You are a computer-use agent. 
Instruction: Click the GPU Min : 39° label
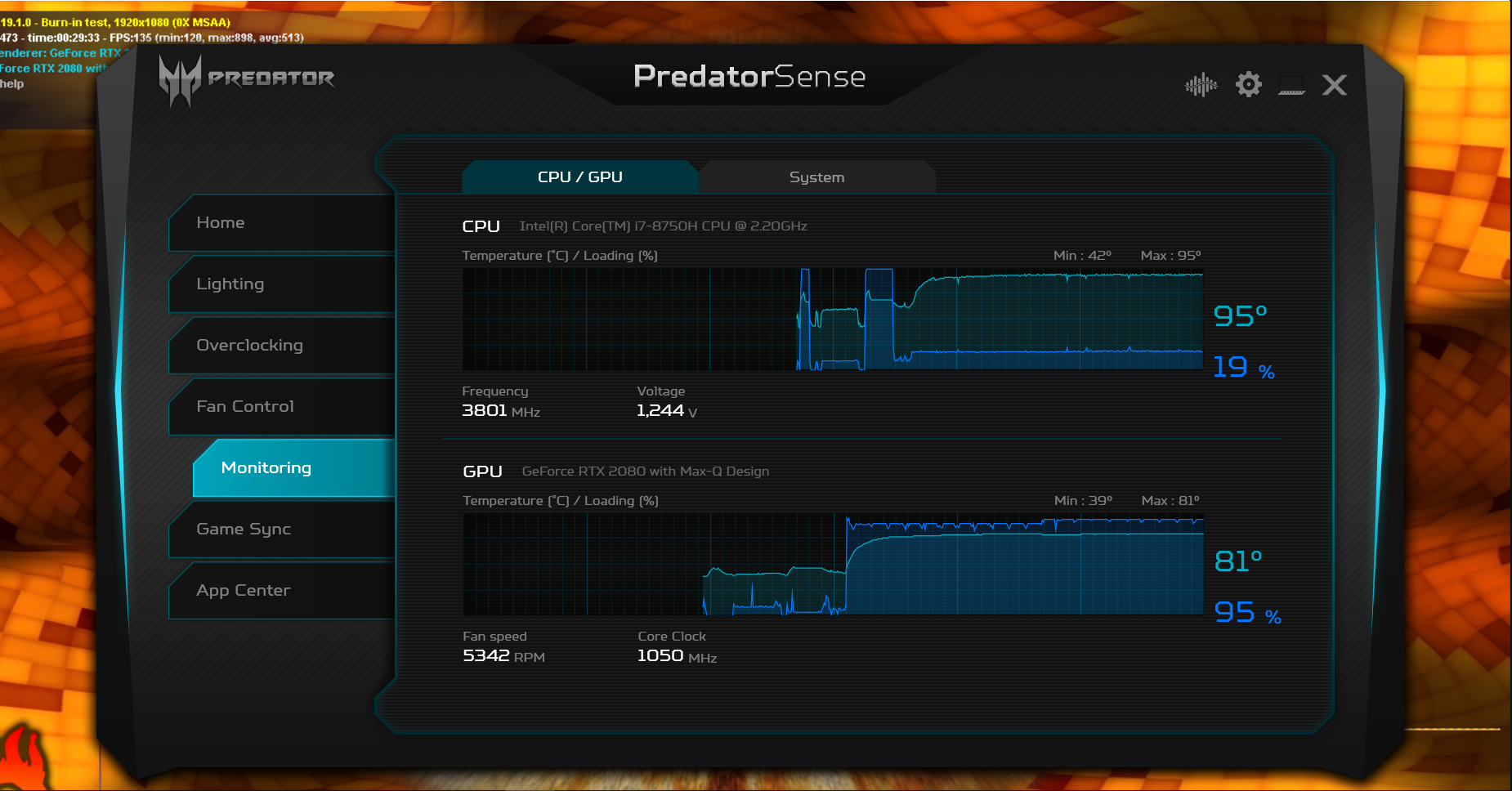[1084, 501]
